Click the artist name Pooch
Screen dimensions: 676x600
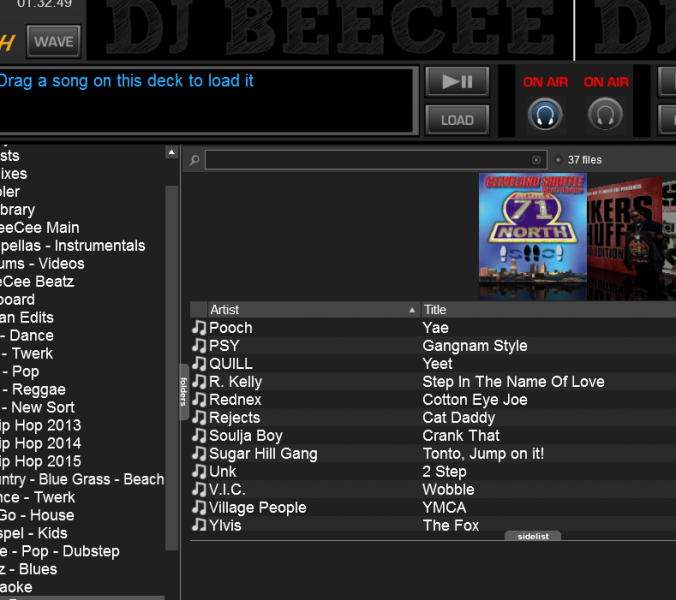(x=231, y=328)
